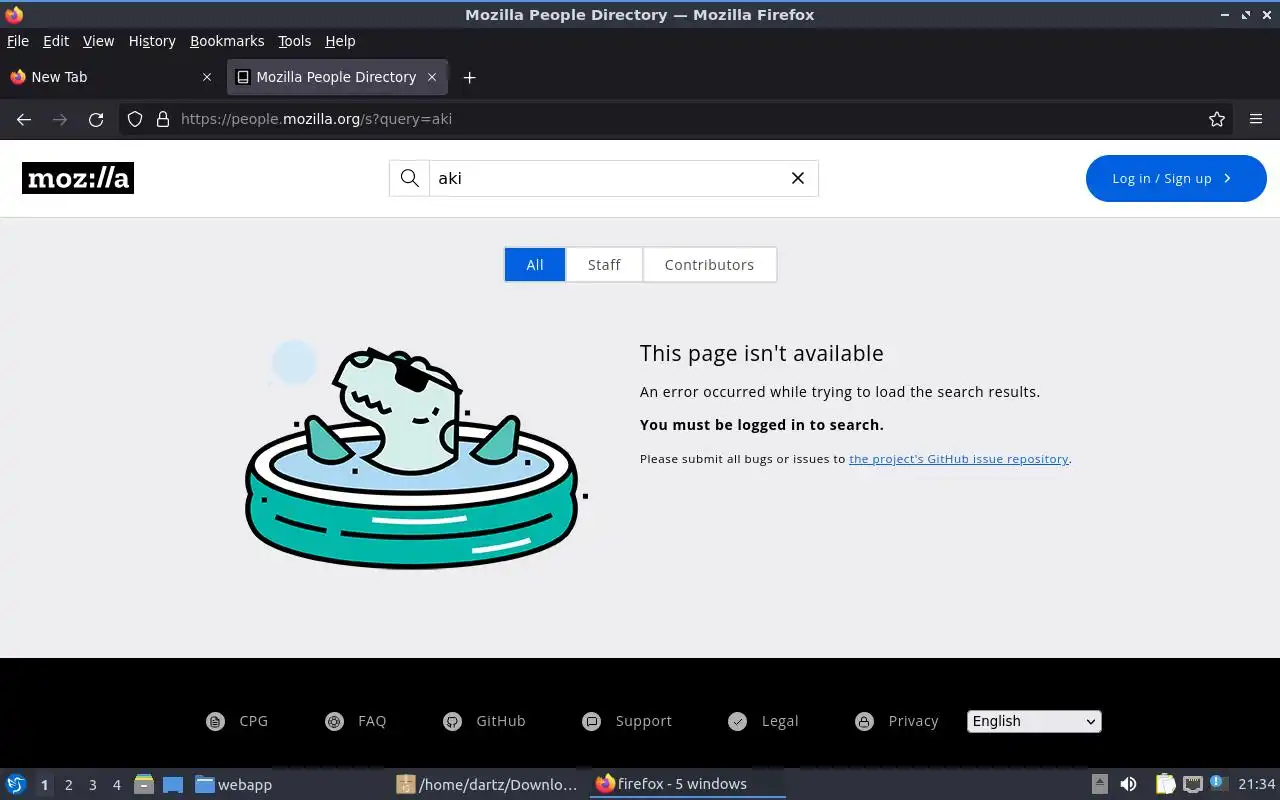Reload the current page
This screenshot has width=1280, height=800.
point(96,119)
